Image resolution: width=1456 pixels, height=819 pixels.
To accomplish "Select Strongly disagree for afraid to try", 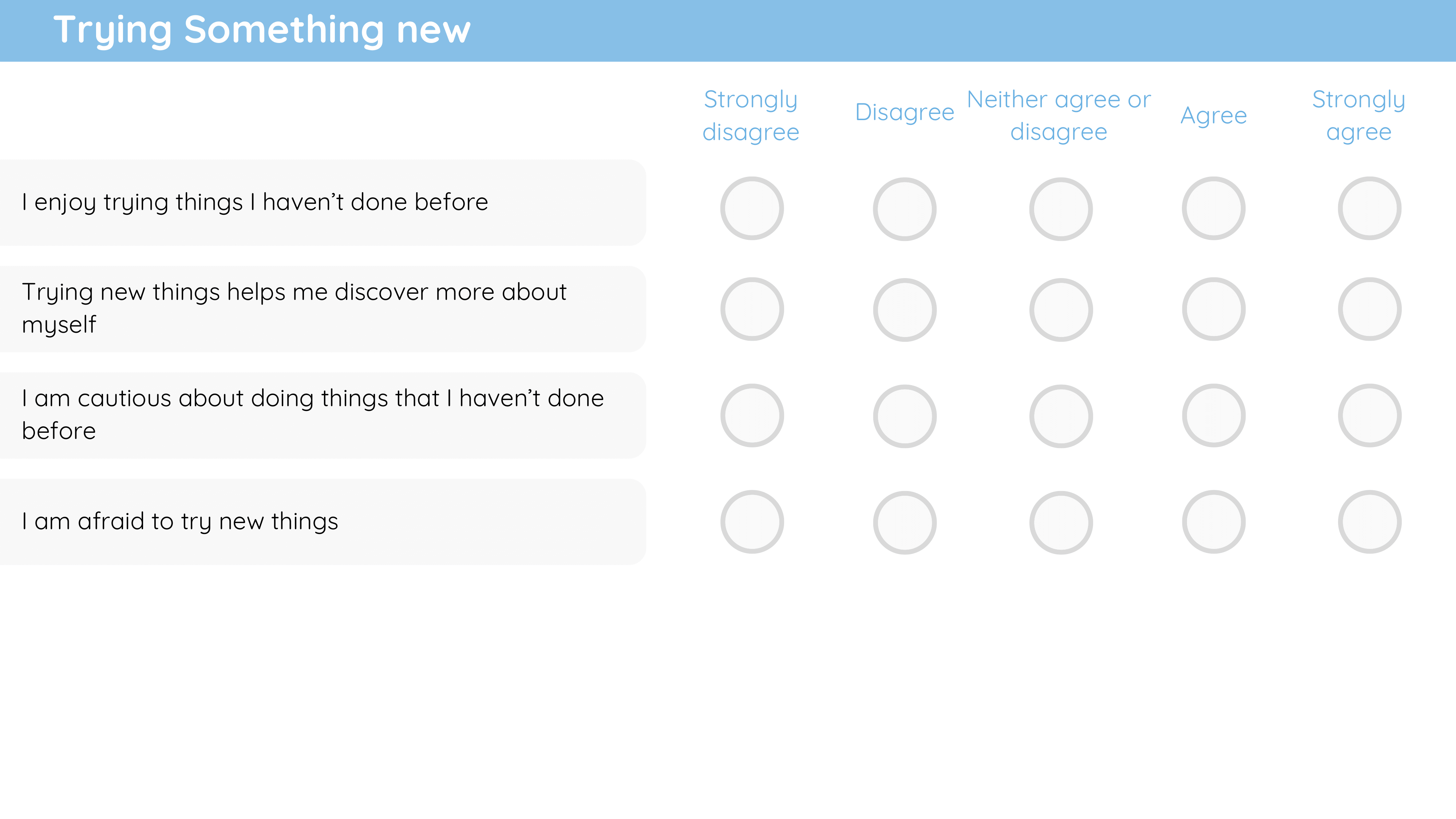I will coord(752,522).
